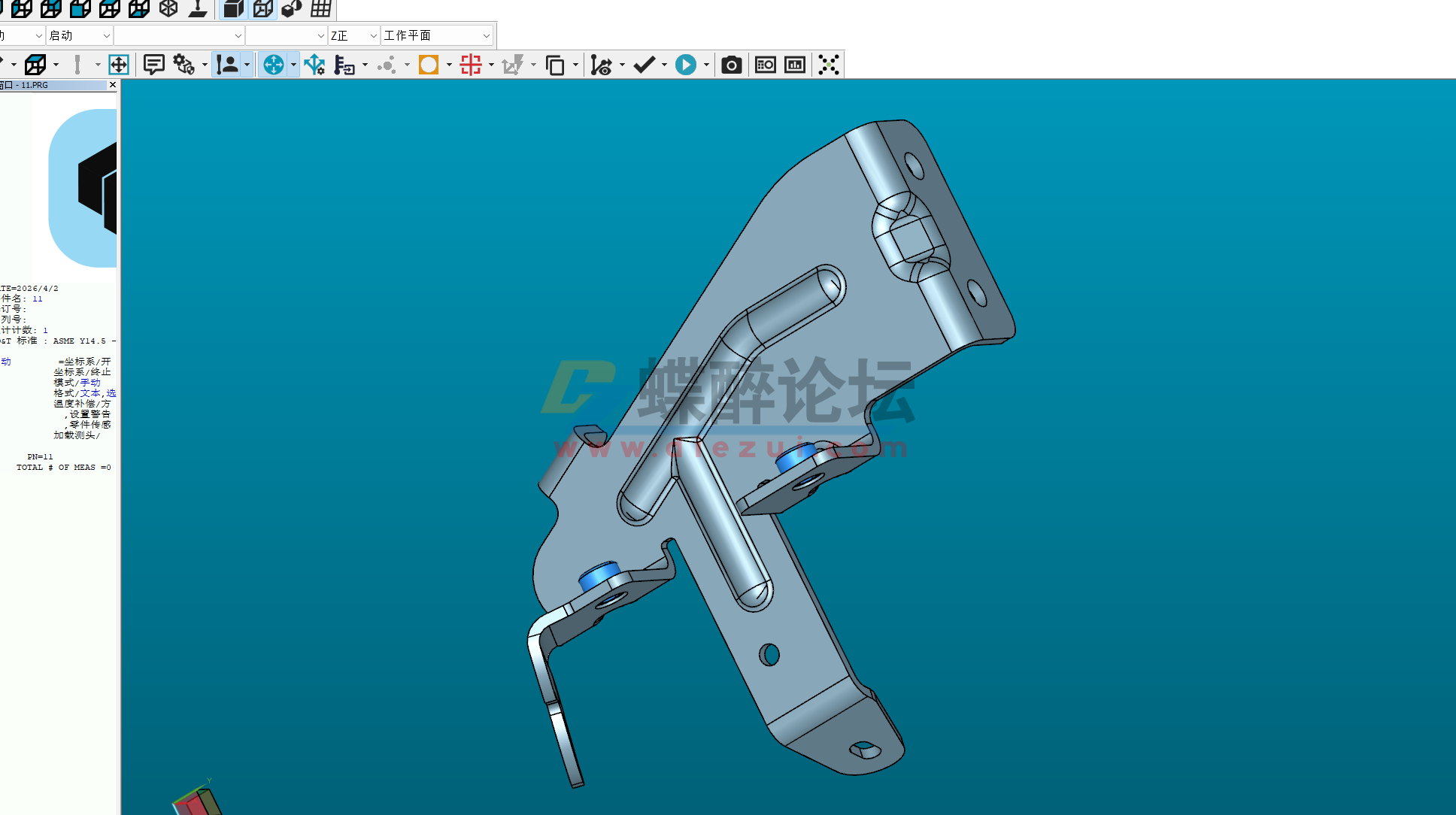The image size is (1456, 815).
Task: Select the grid display icon
Action: coord(320,9)
